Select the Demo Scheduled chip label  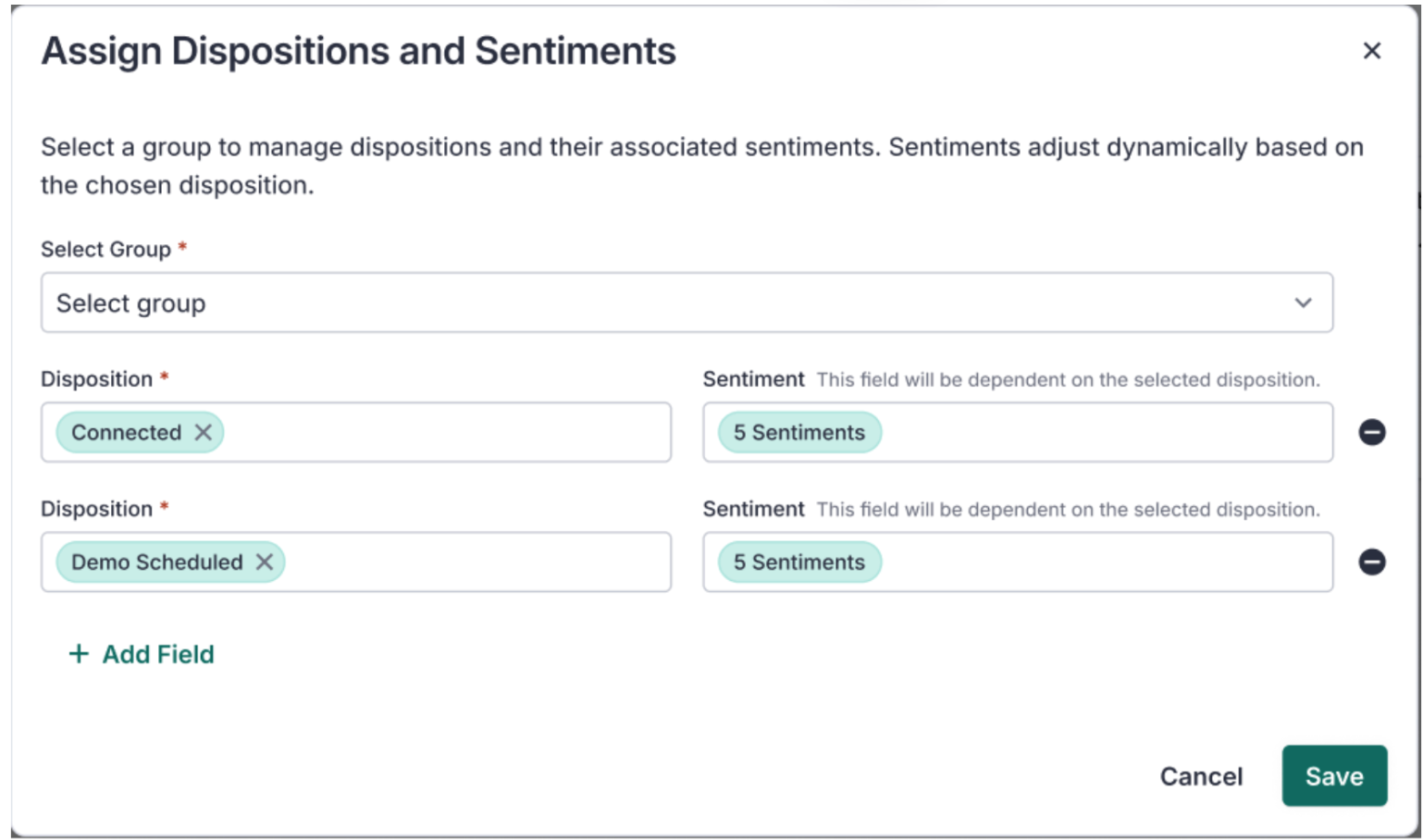[x=157, y=562]
